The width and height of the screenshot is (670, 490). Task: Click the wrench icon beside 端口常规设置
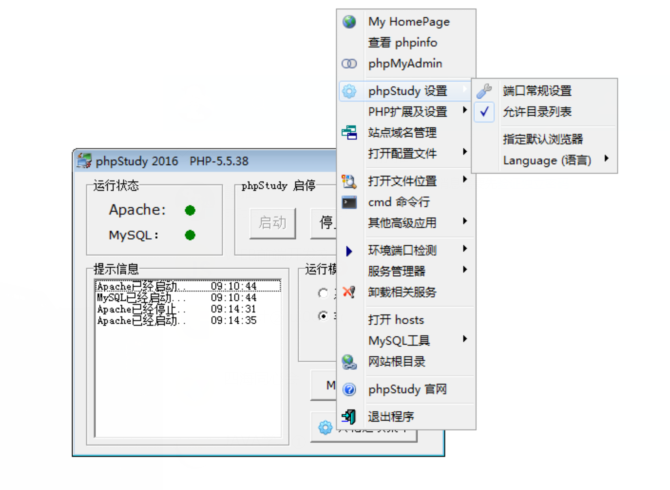point(484,91)
